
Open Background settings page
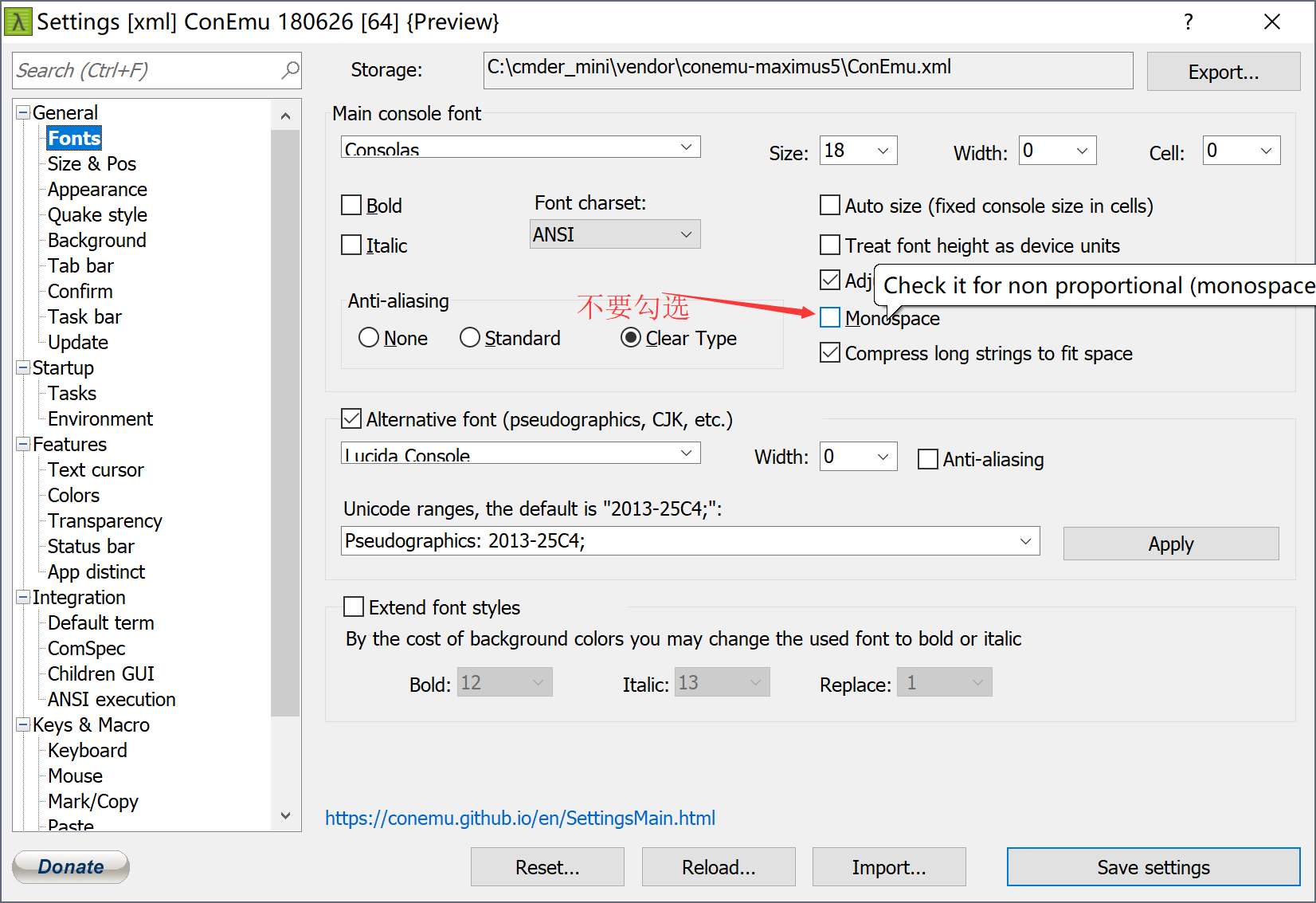coord(96,240)
